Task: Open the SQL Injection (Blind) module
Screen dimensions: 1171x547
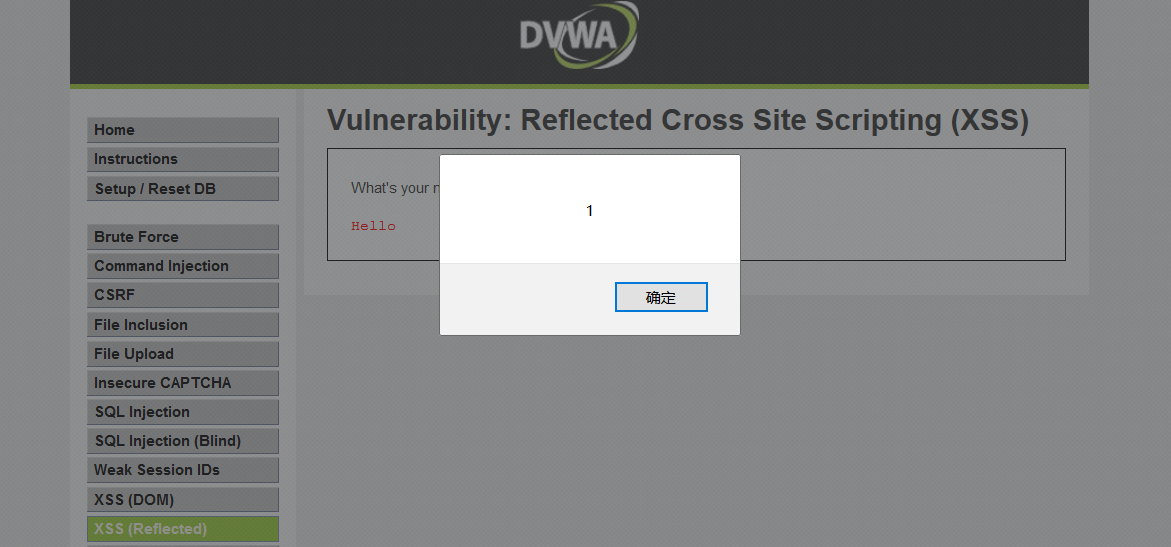Action: pyautogui.click(x=183, y=441)
